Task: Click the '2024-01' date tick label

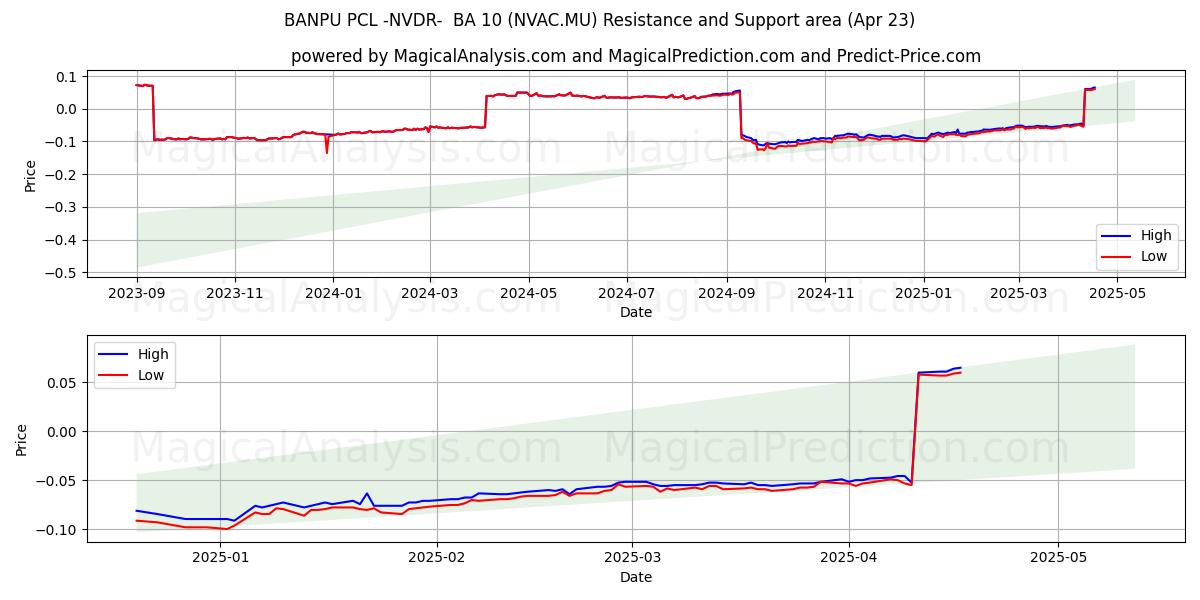Action: click(332, 295)
